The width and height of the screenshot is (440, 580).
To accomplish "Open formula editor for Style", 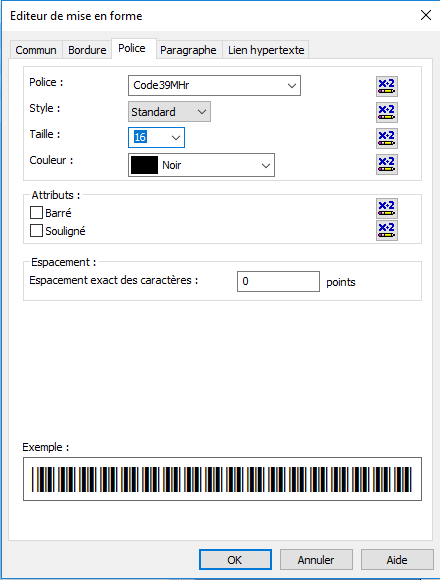I will pos(387,112).
